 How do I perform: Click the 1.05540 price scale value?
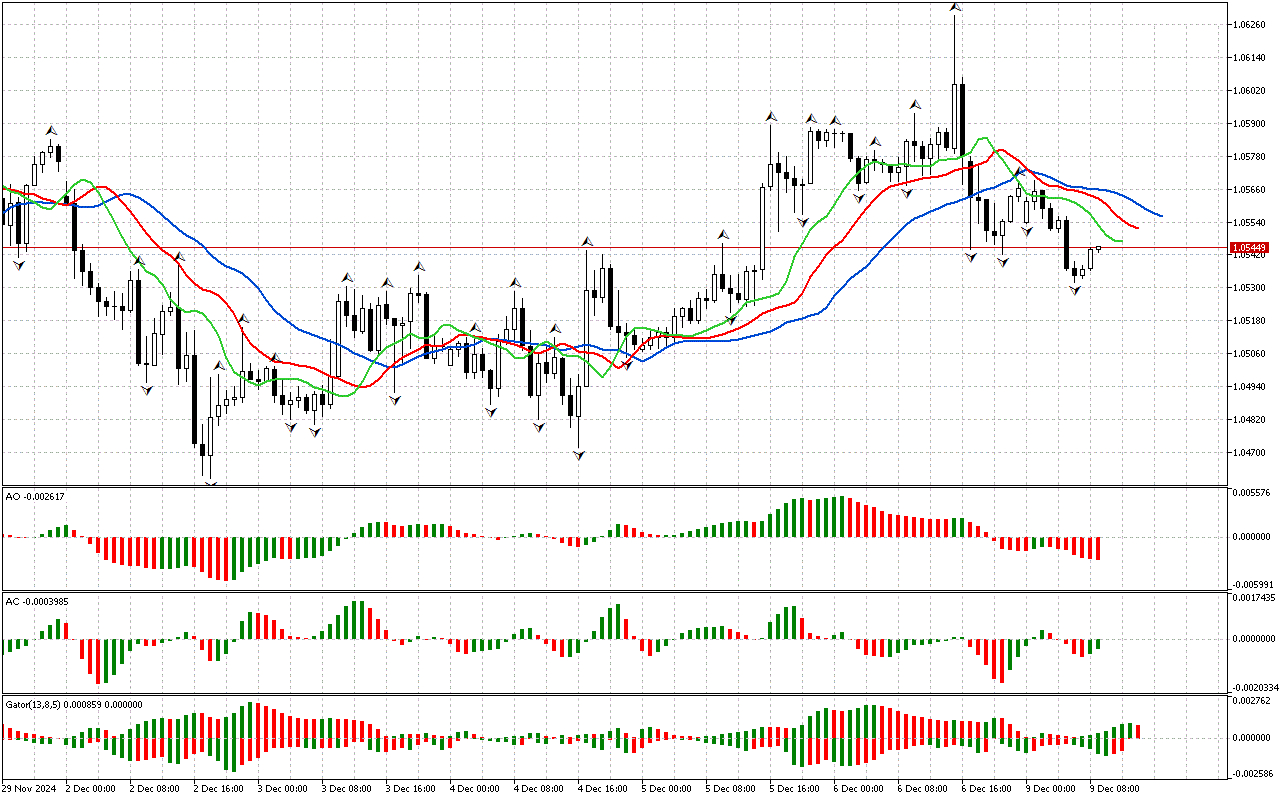(x=1251, y=223)
